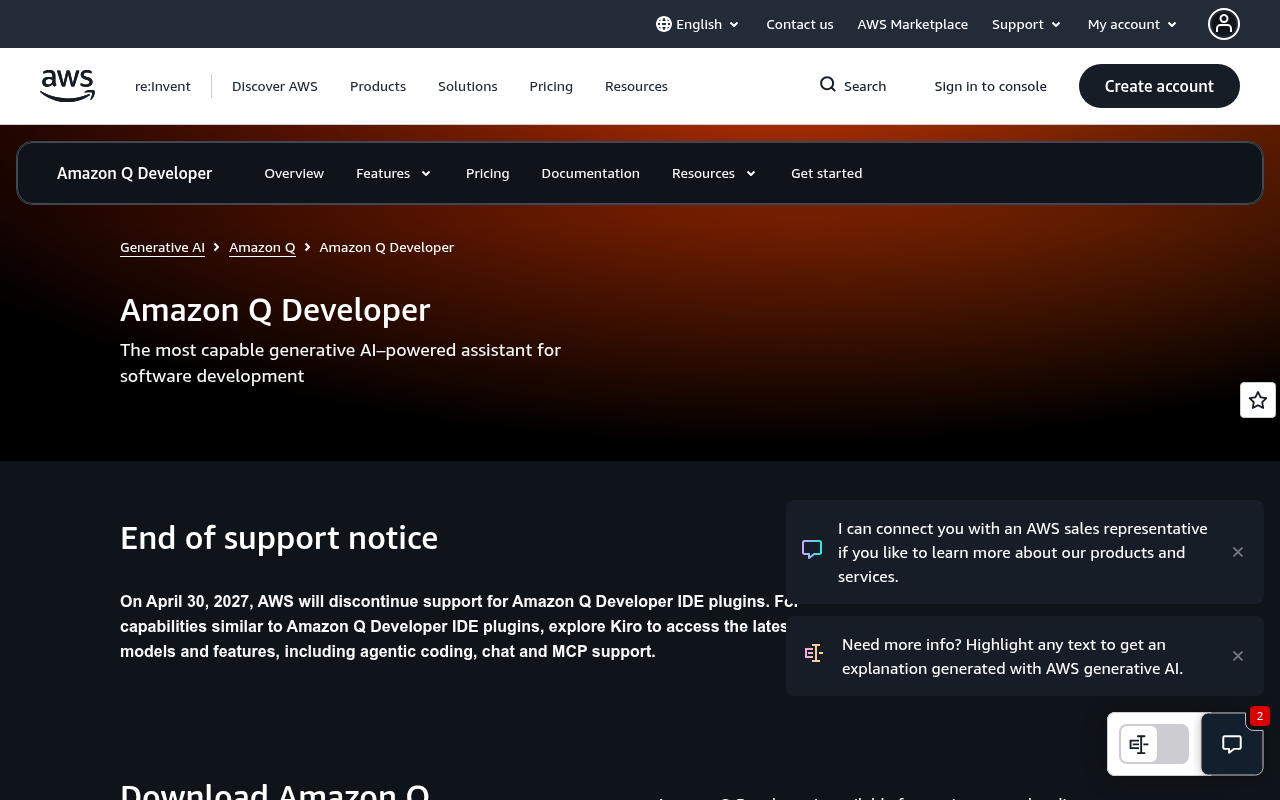Open the Solutions menu
This screenshot has height=800, width=1280.
(x=468, y=86)
